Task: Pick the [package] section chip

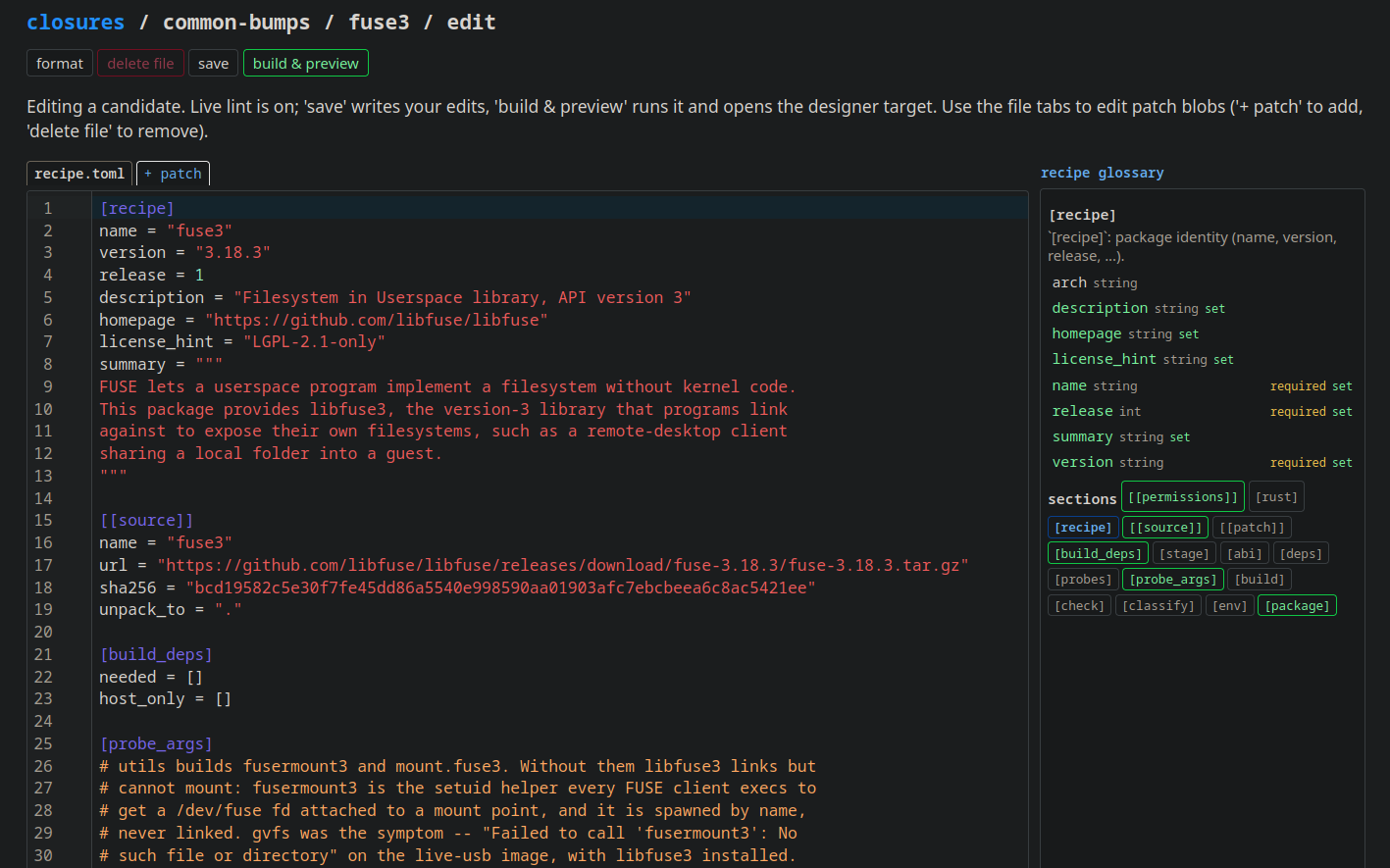Action: (1297, 606)
